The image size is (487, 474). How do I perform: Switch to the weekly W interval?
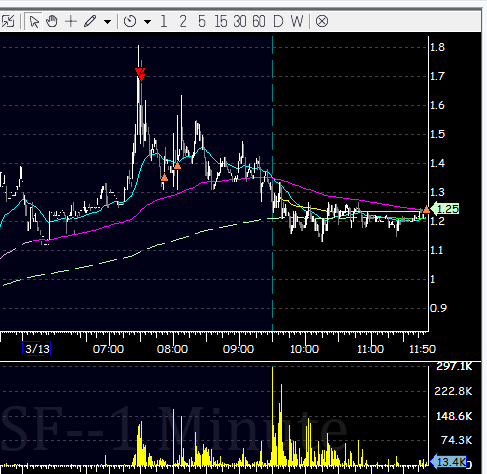[x=297, y=22]
